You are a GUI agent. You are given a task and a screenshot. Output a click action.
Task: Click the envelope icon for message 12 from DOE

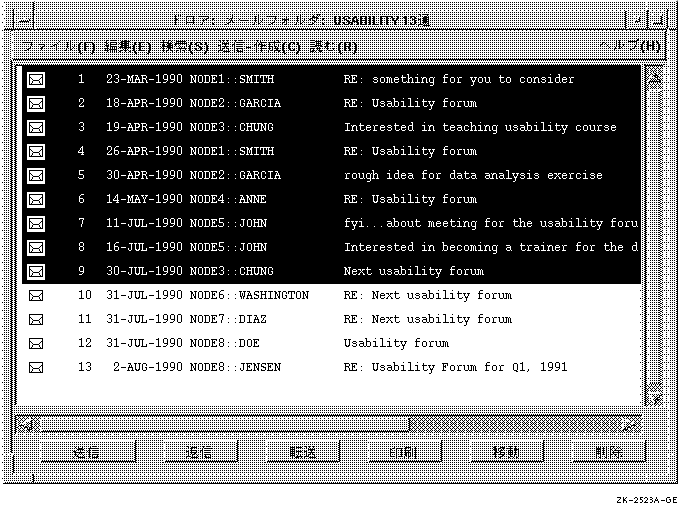pos(36,343)
